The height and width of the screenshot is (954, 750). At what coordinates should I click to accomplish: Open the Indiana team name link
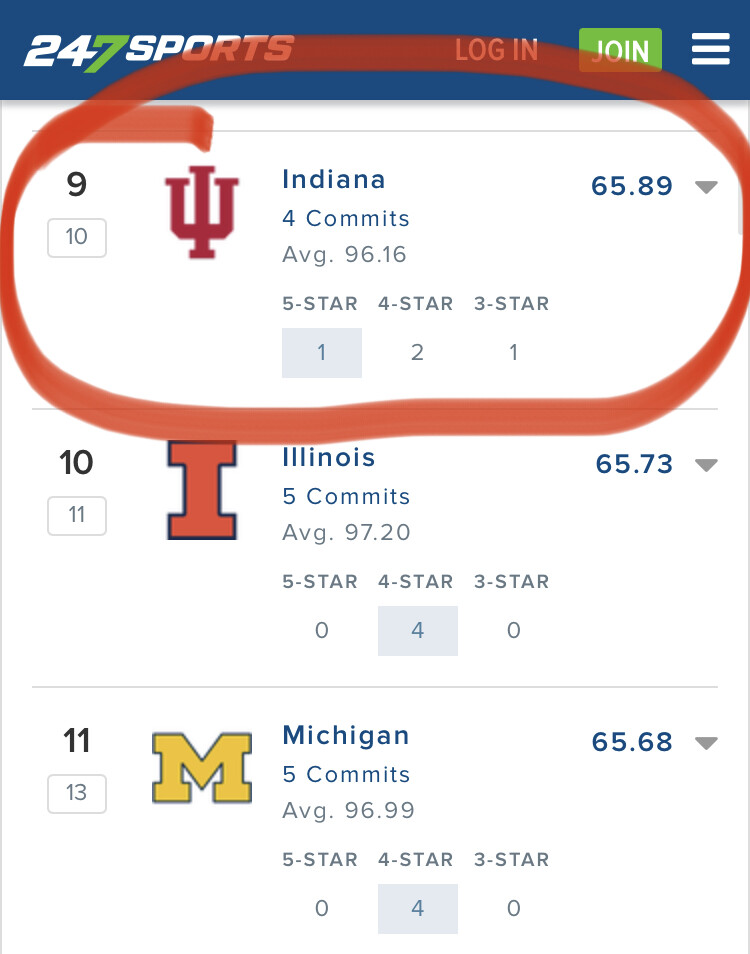(x=334, y=180)
